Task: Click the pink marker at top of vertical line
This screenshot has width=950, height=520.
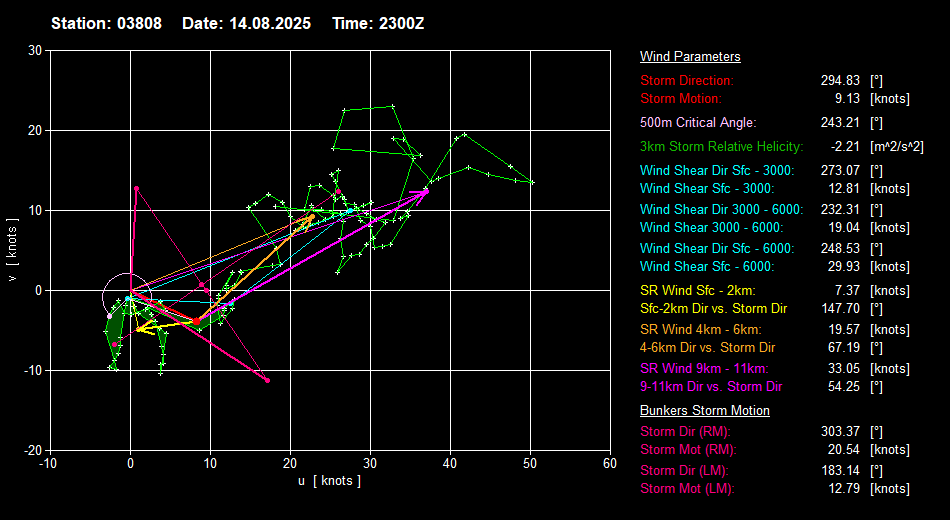Action: point(136,188)
